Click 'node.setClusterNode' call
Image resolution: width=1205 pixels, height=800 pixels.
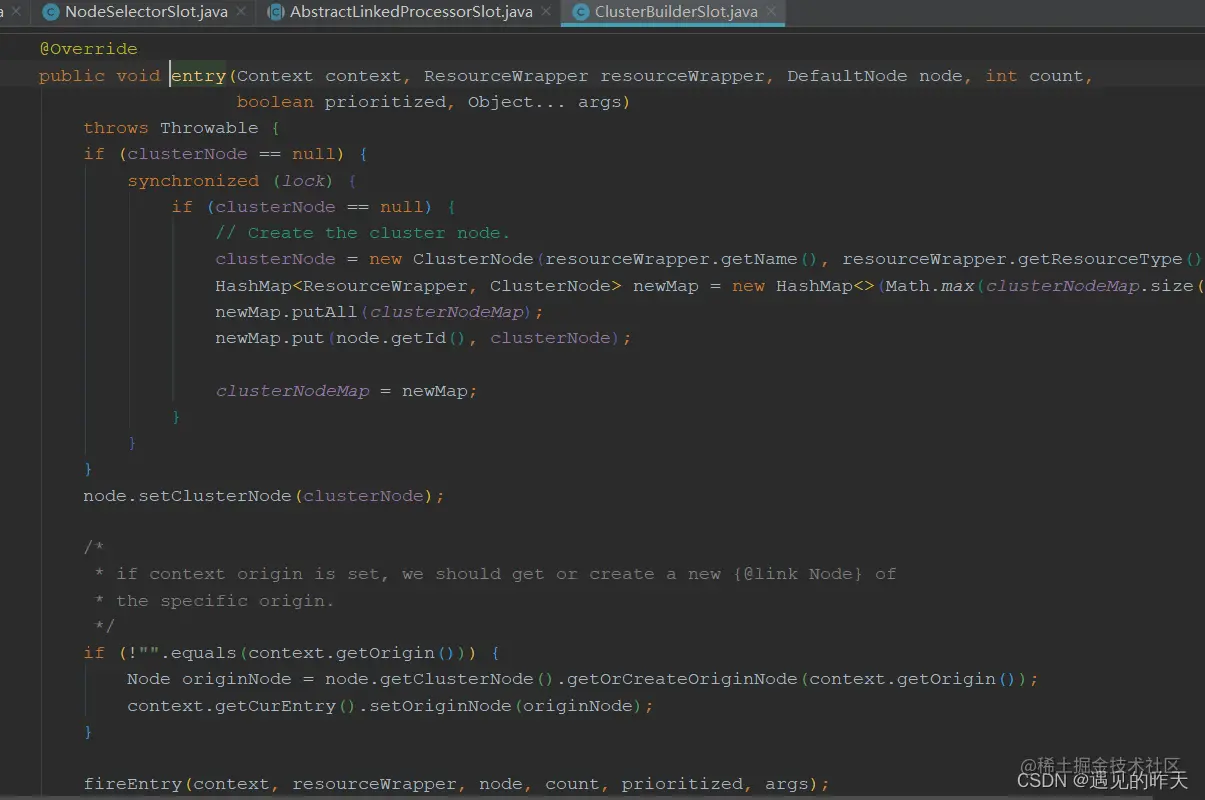click(x=187, y=496)
